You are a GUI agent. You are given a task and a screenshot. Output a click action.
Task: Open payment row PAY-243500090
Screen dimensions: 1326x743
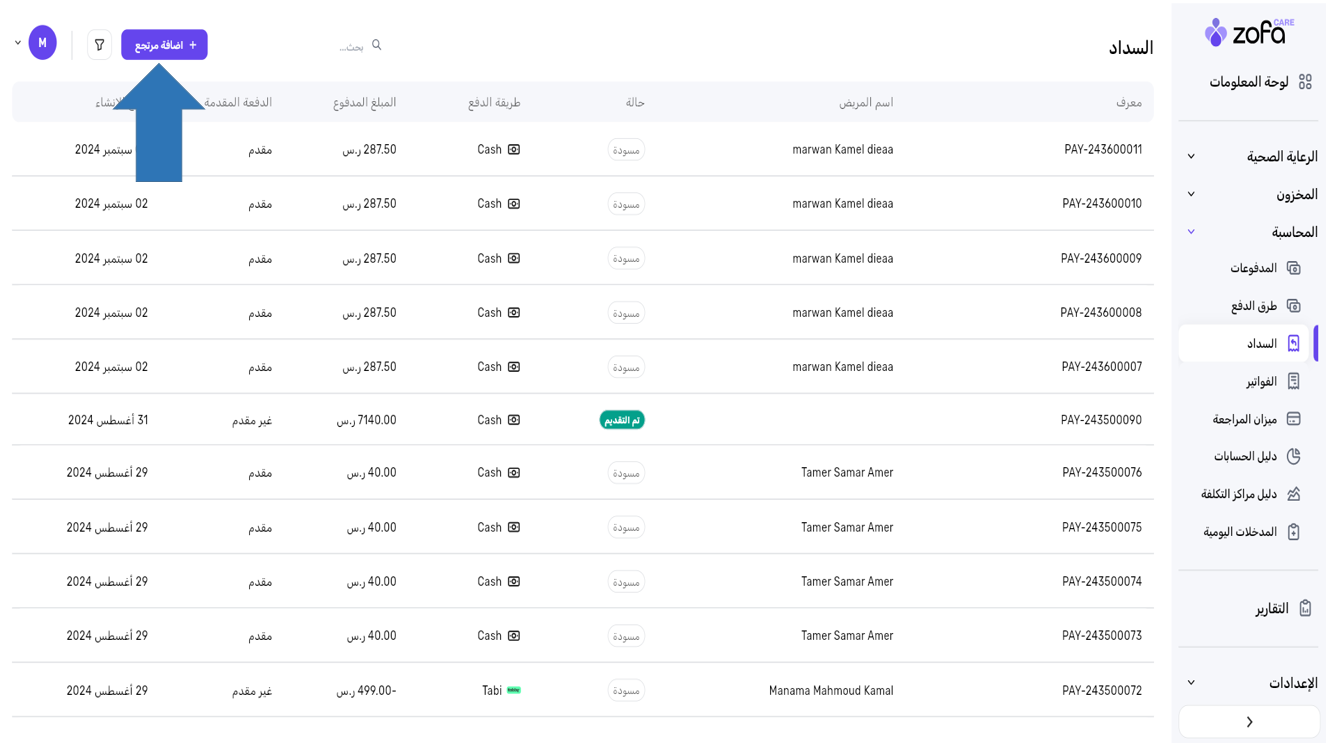[1100, 420]
